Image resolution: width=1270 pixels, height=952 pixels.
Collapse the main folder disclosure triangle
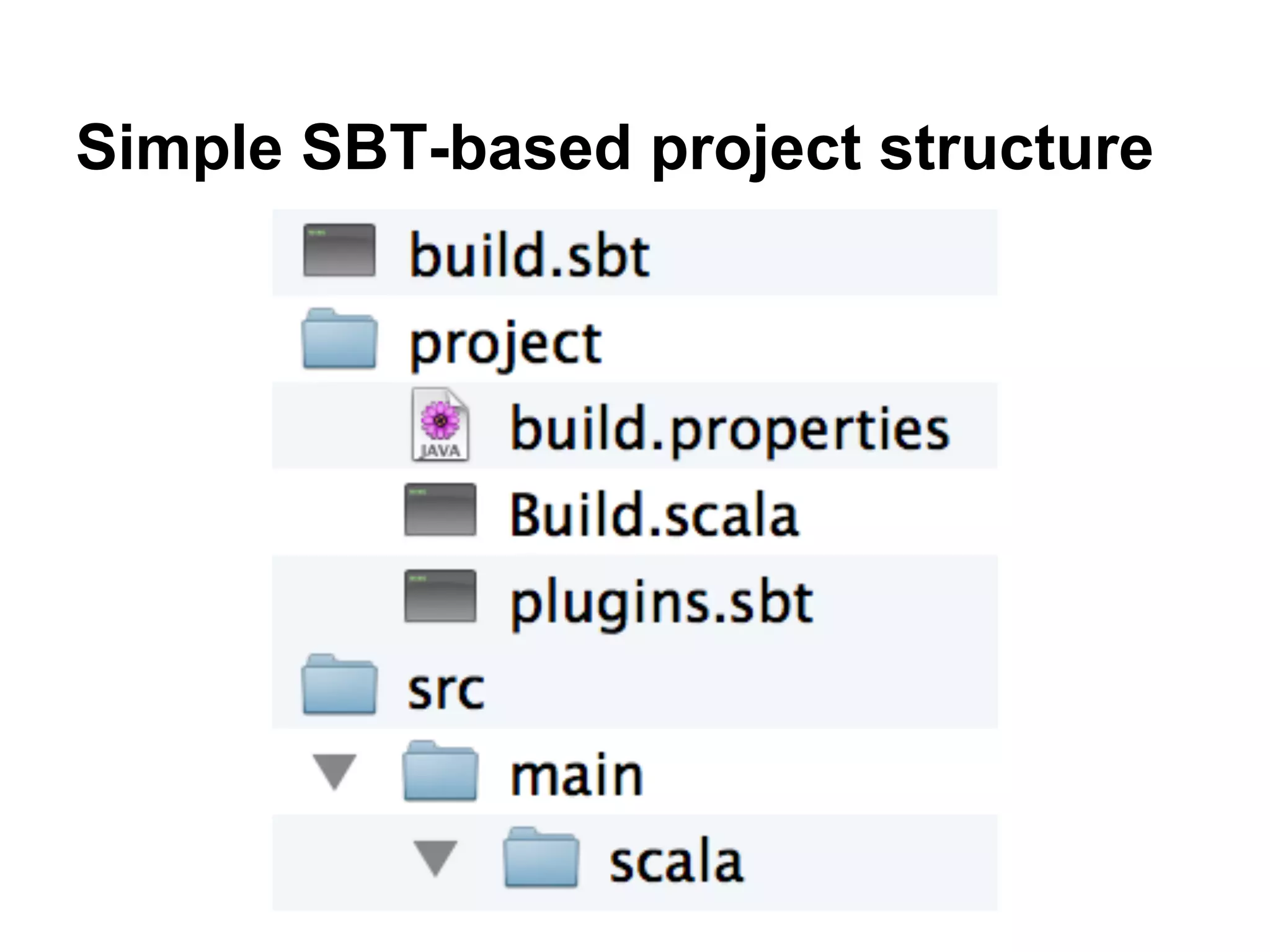click(335, 772)
